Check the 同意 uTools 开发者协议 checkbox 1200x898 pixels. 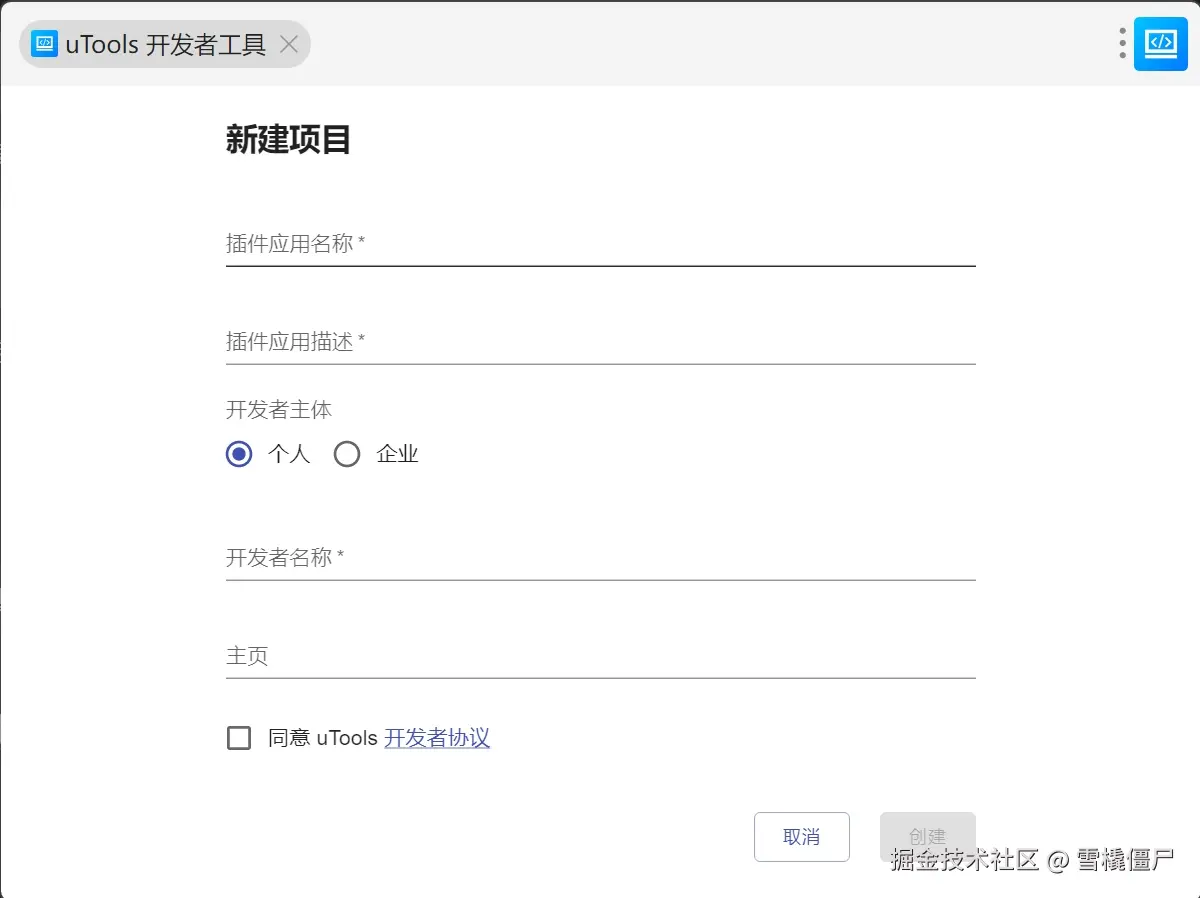pyautogui.click(x=238, y=737)
